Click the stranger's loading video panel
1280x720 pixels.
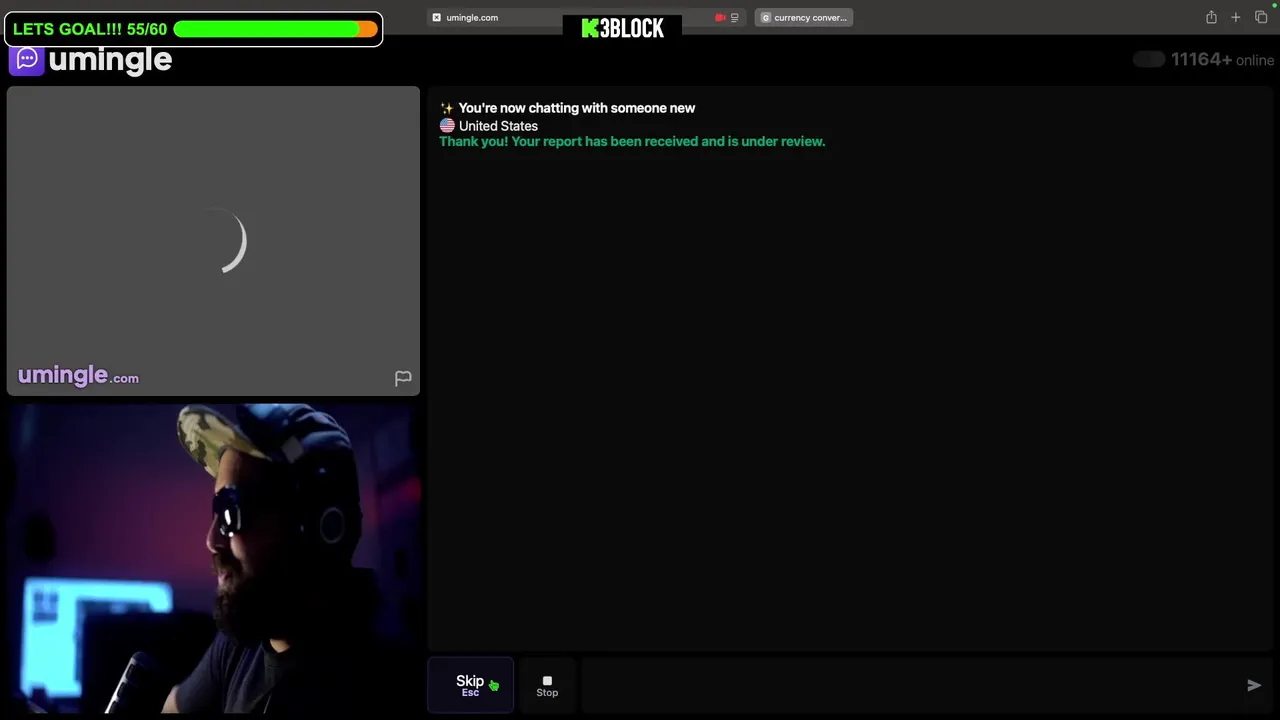tap(213, 241)
